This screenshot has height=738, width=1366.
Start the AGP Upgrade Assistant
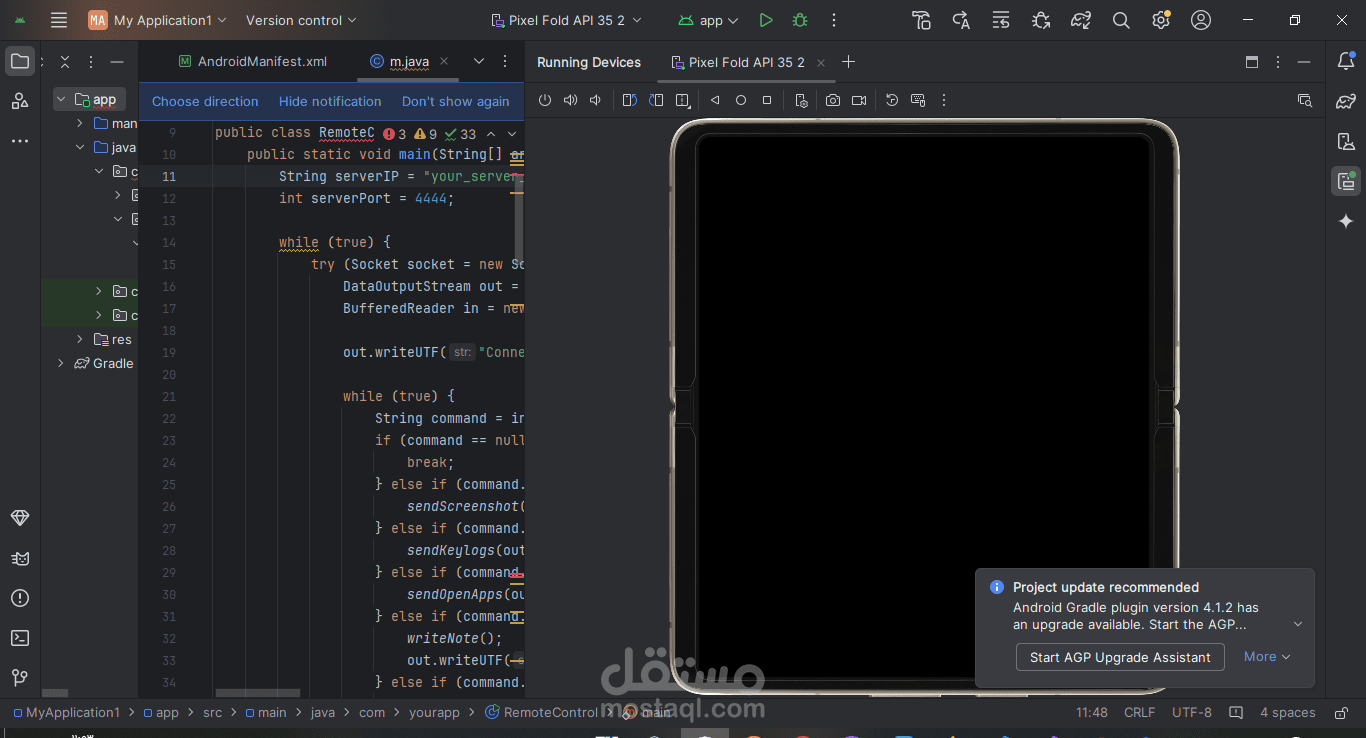point(1120,657)
